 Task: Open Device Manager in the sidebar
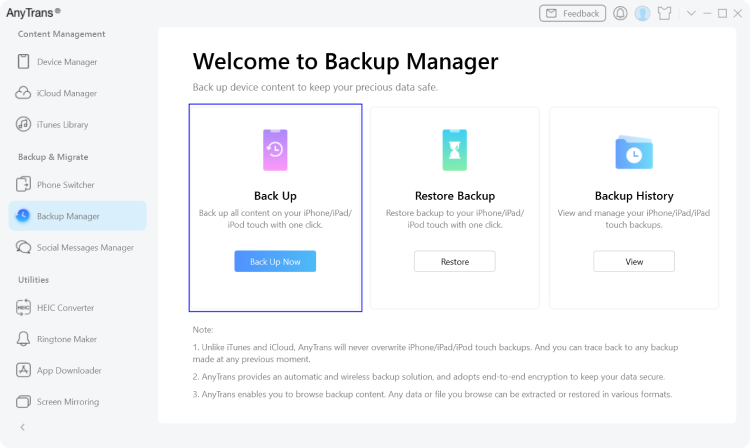tap(67, 62)
